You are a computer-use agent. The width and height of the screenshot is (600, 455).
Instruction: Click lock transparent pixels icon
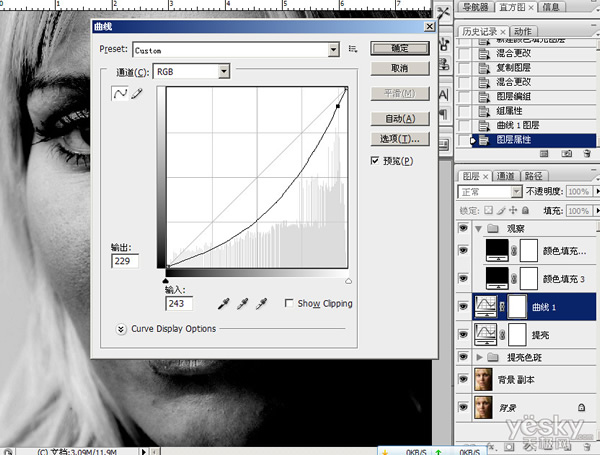[x=488, y=210]
